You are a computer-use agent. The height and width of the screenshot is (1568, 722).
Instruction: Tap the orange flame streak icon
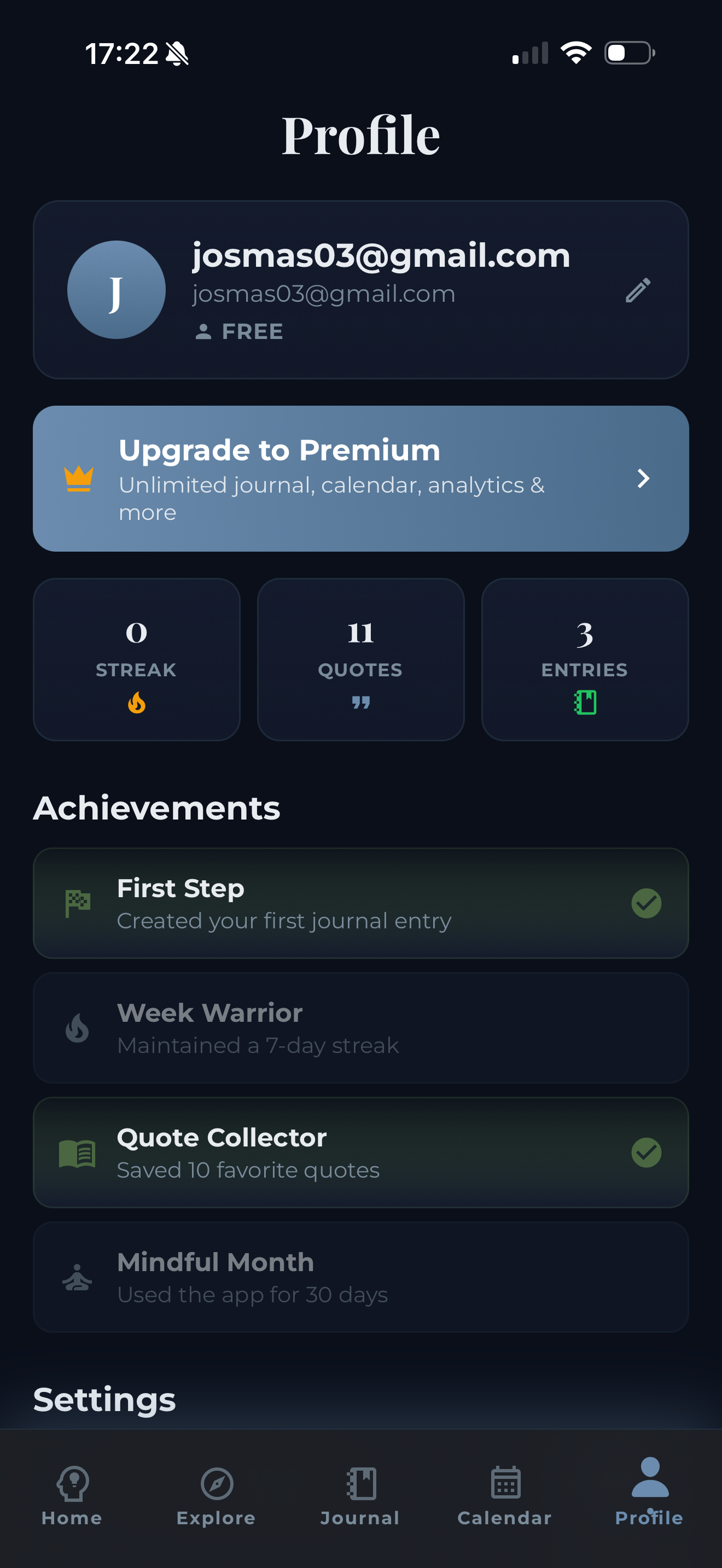(x=136, y=703)
